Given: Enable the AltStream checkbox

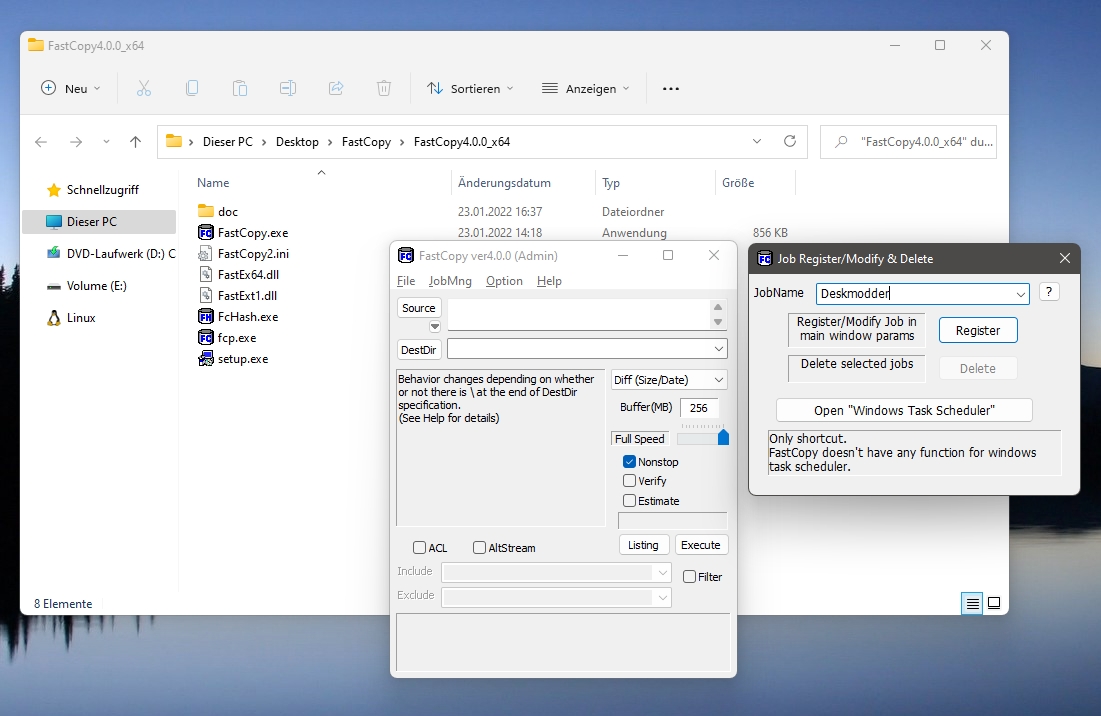Looking at the screenshot, I should pyautogui.click(x=480, y=548).
